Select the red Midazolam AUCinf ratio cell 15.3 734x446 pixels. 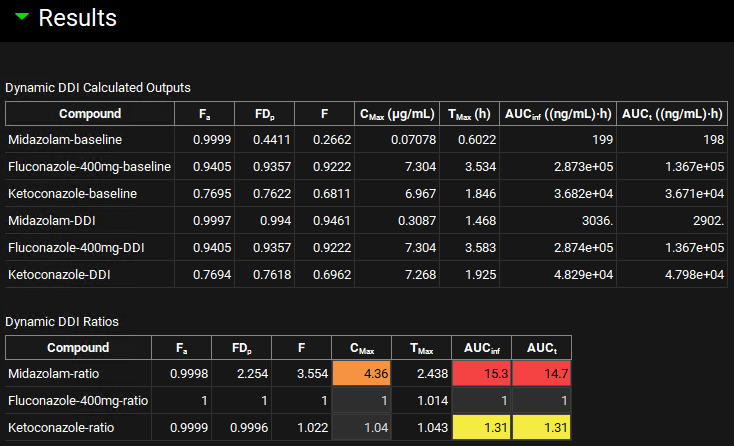[x=481, y=373]
